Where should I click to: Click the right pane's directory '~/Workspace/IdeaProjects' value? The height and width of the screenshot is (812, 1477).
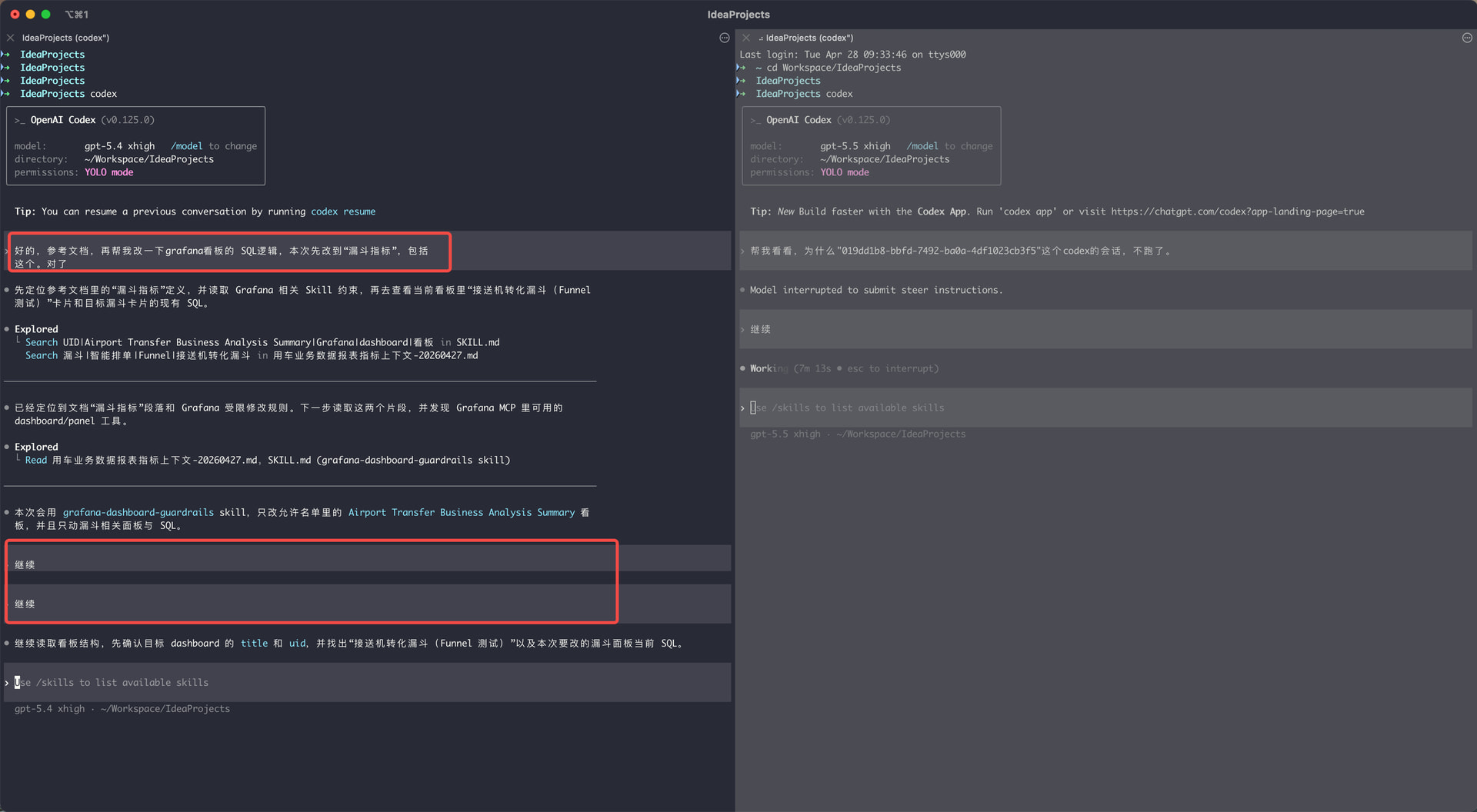(885, 159)
